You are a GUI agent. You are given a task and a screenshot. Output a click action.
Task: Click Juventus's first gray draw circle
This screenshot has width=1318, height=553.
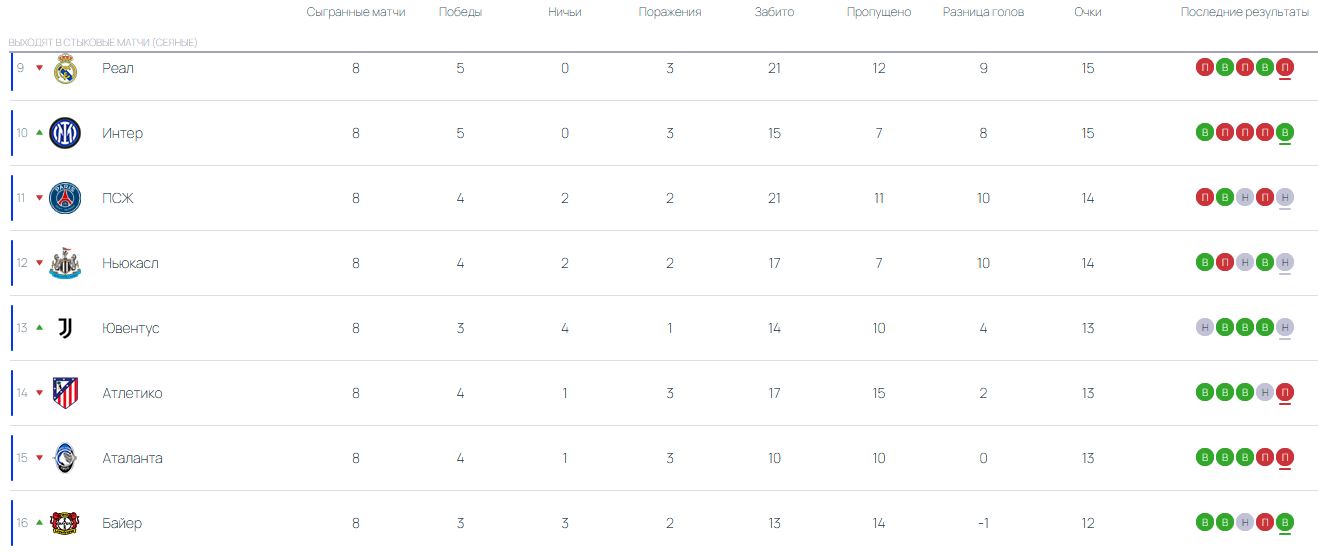click(x=1204, y=328)
